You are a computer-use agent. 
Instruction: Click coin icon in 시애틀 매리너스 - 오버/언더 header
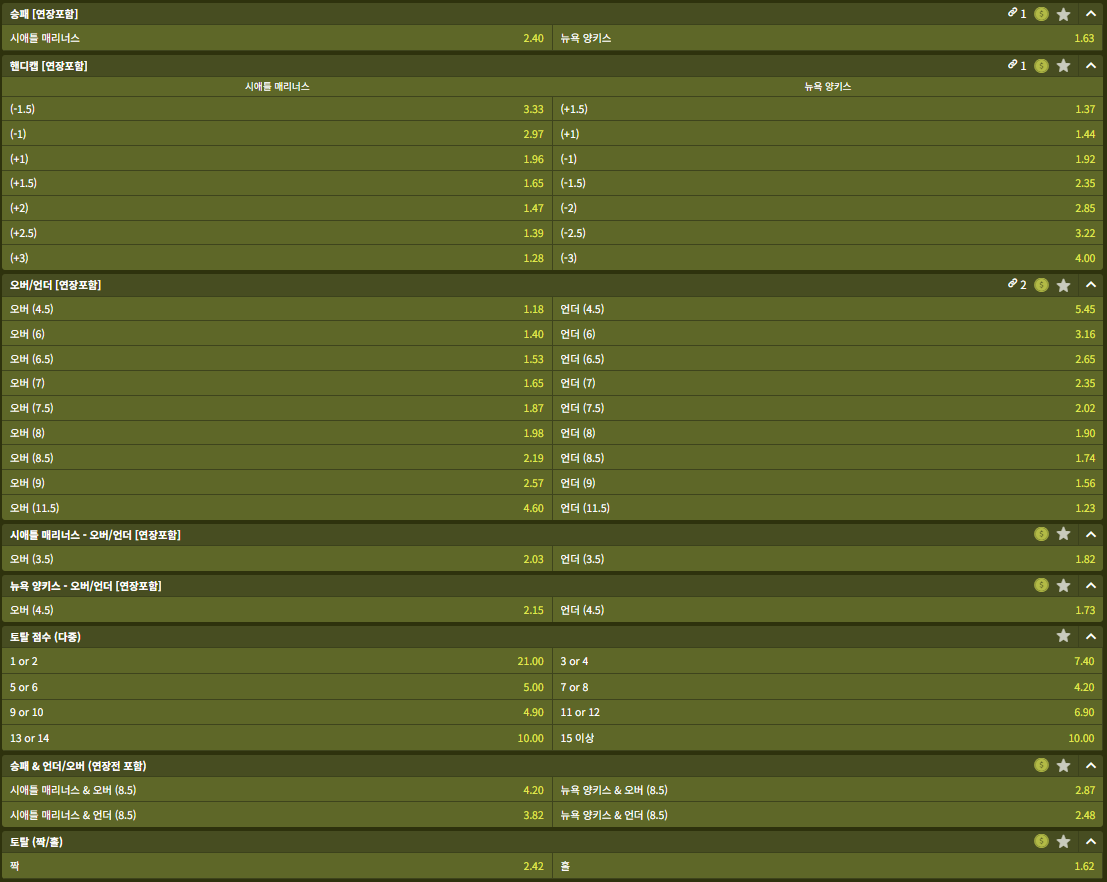[1041, 534]
